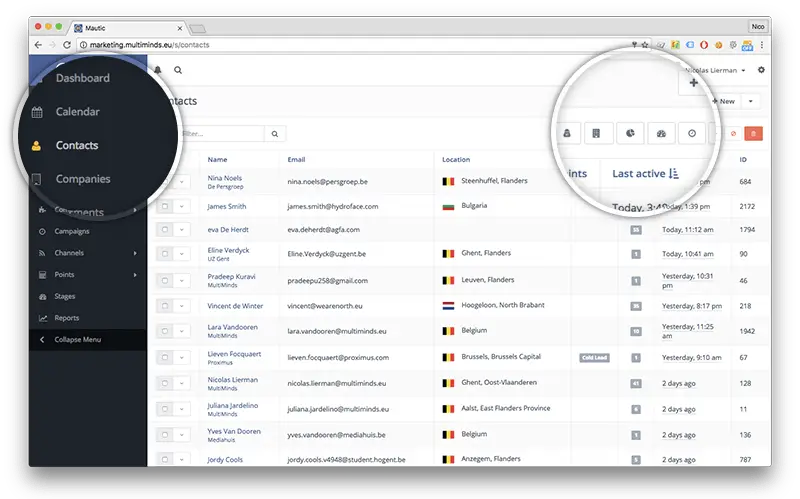Image resolution: width=800 pixels, height=499 pixels.
Task: Check the Lieven Focquaert row checkbox
Action: [x=165, y=357]
